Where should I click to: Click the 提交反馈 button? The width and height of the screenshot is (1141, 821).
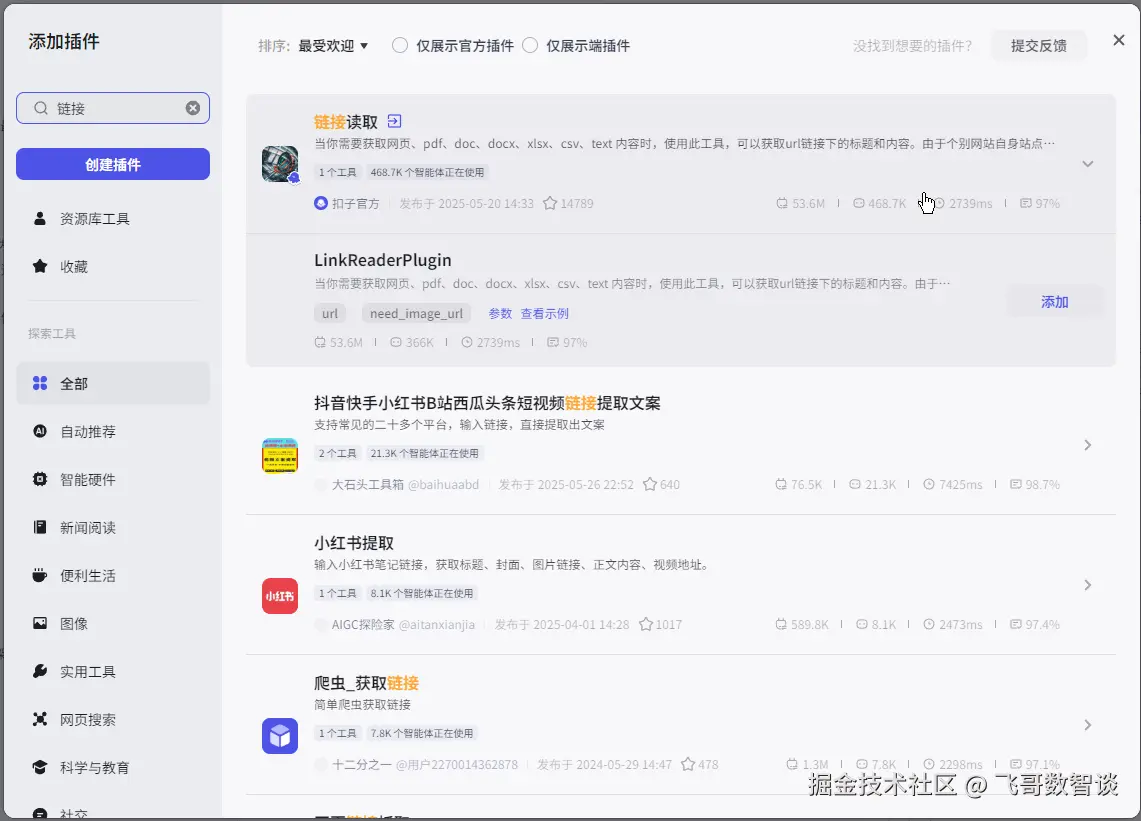point(1038,46)
